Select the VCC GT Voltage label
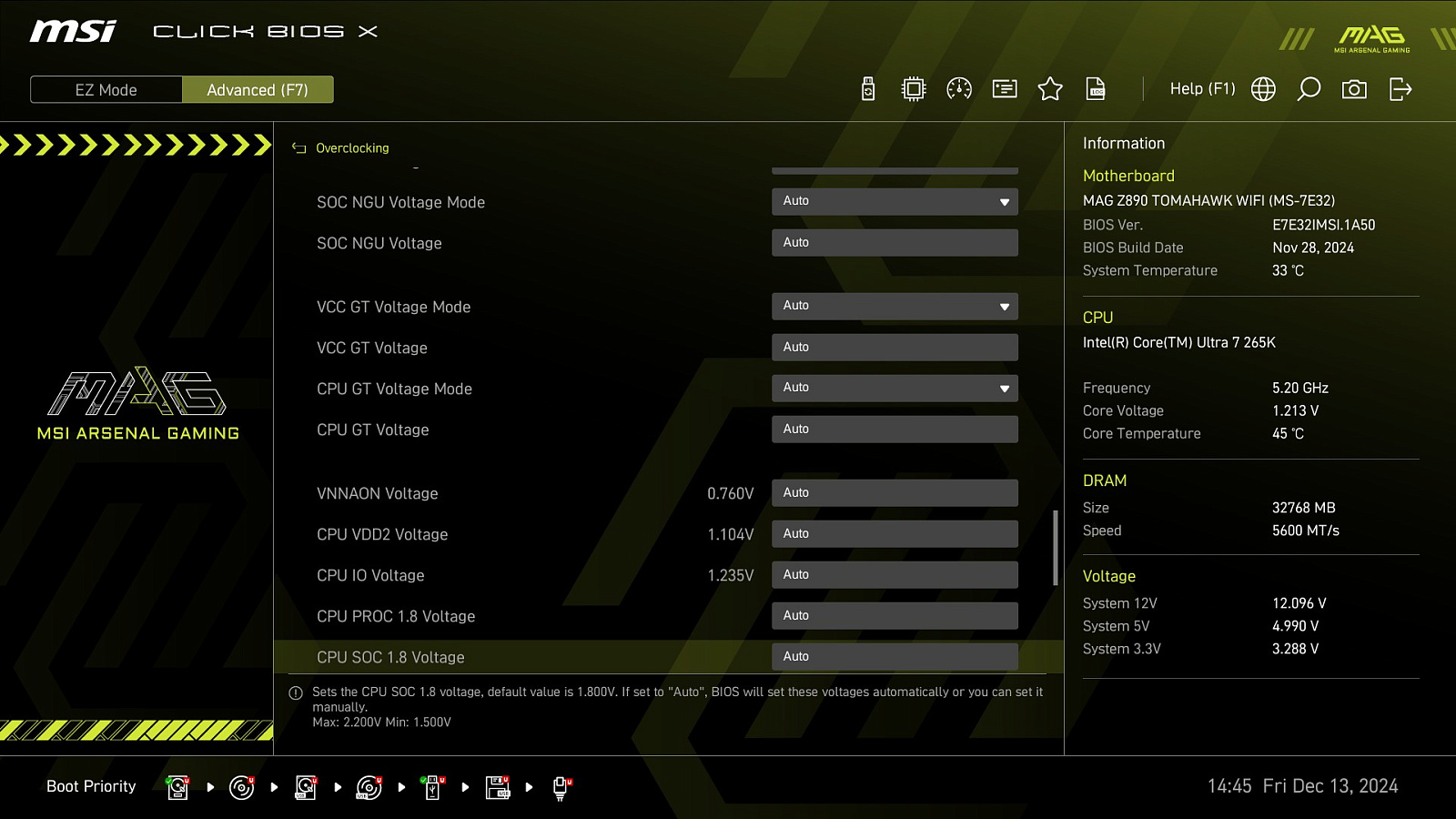The height and width of the screenshot is (819, 1456). [372, 348]
